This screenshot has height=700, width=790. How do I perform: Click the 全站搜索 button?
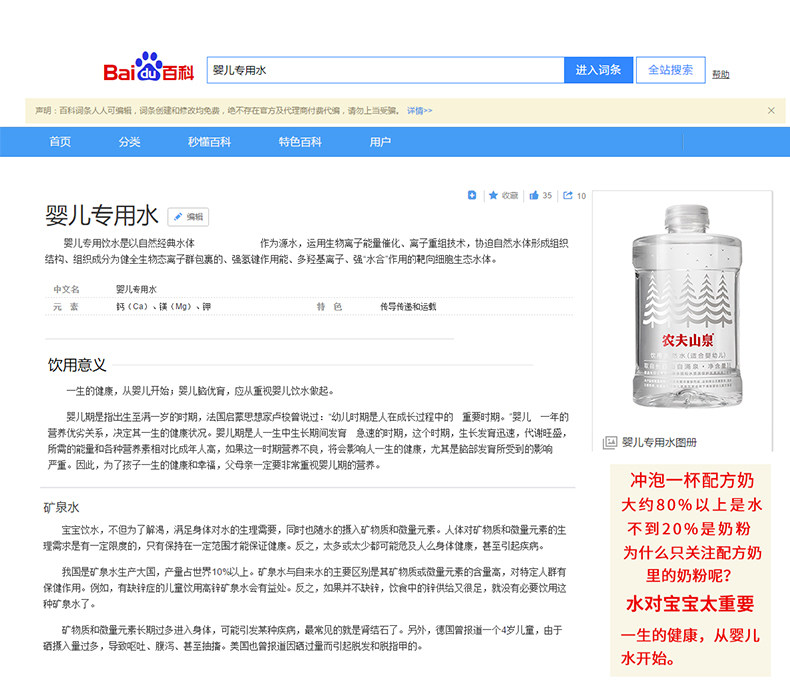click(x=670, y=70)
